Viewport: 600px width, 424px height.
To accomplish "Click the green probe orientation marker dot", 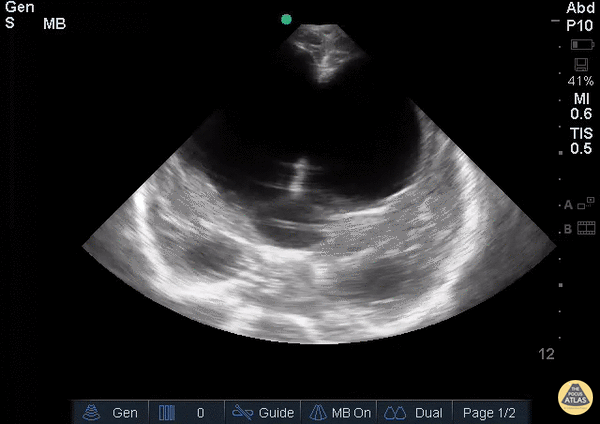I will click(x=286, y=19).
